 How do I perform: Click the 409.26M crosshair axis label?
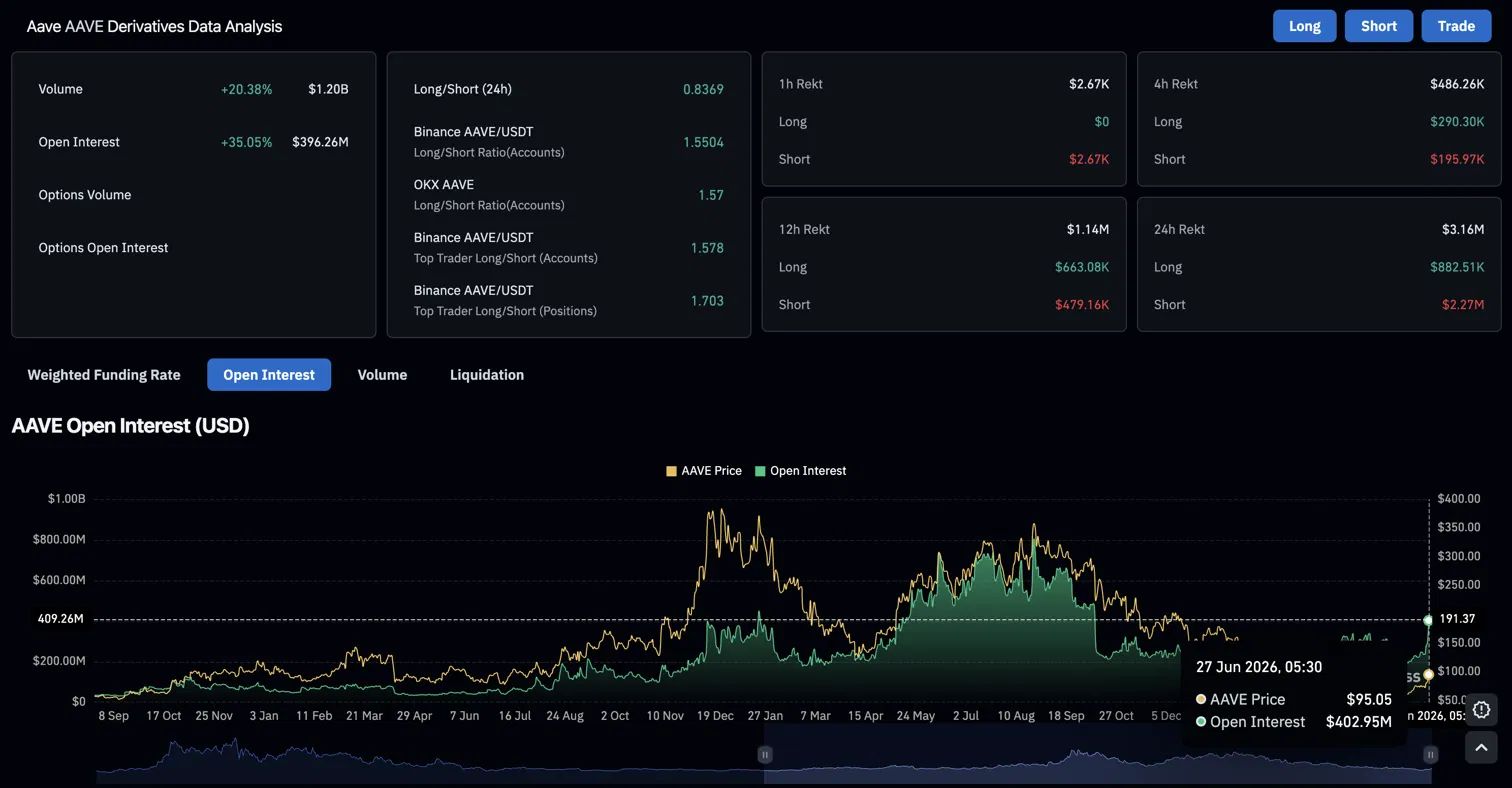click(61, 619)
